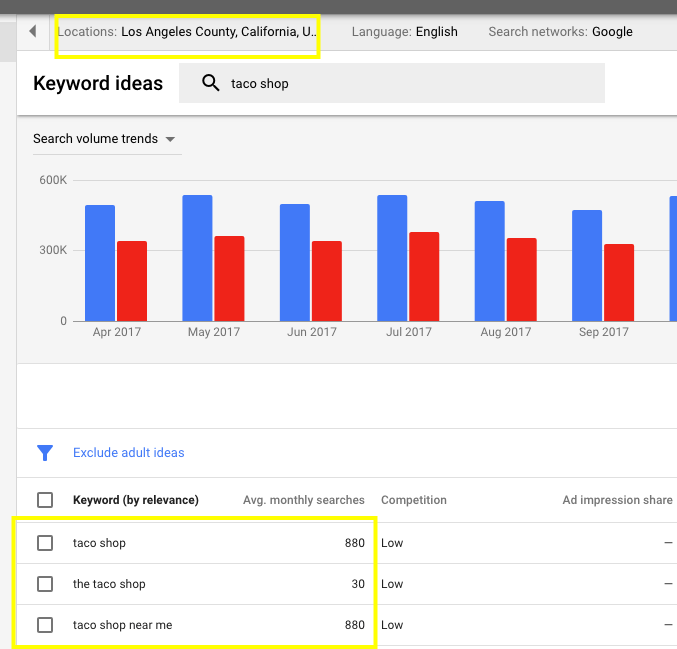Check the 'taco shop' keyword checkbox
The height and width of the screenshot is (649, 677).
[x=45, y=543]
